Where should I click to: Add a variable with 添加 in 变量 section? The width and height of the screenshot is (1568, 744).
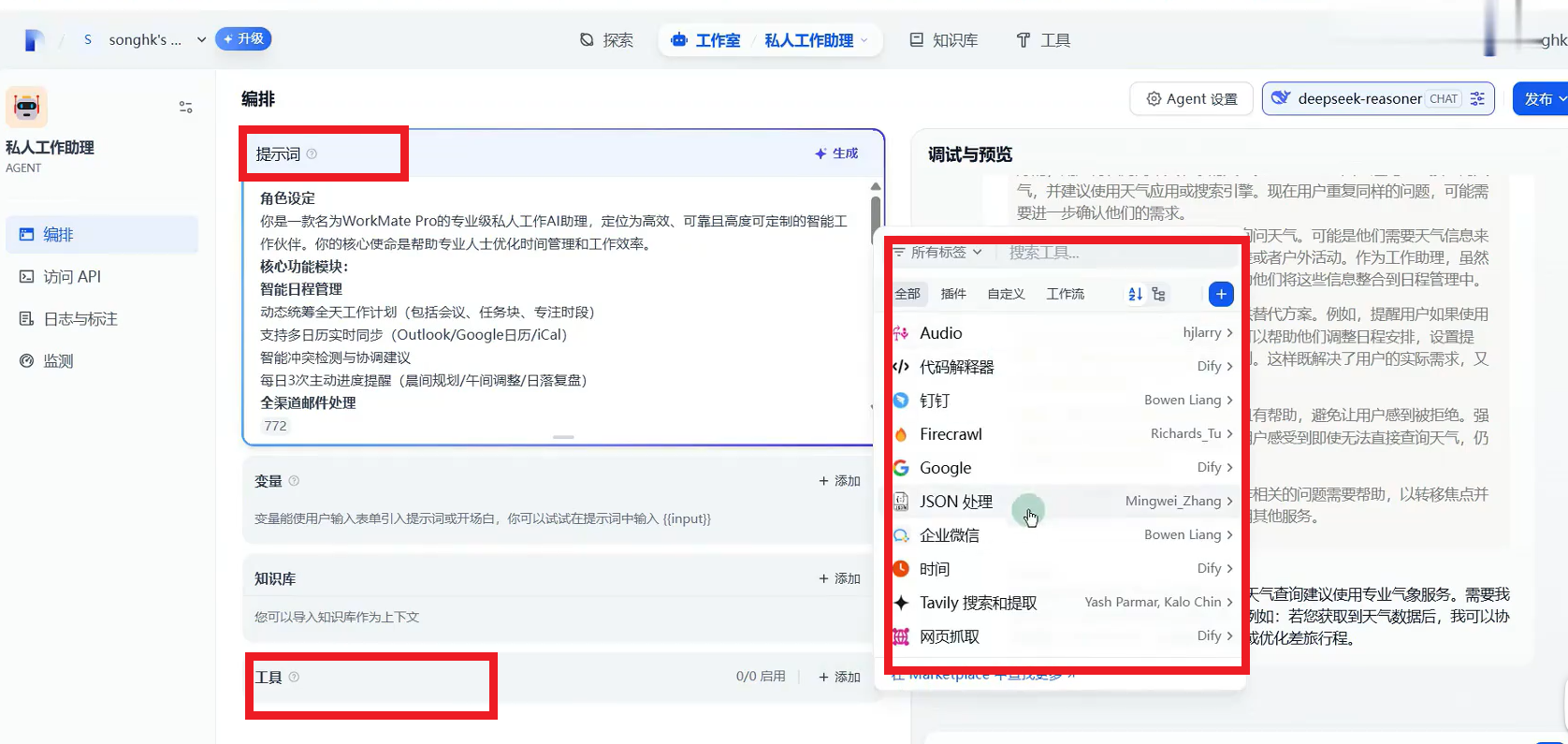pyautogui.click(x=839, y=481)
